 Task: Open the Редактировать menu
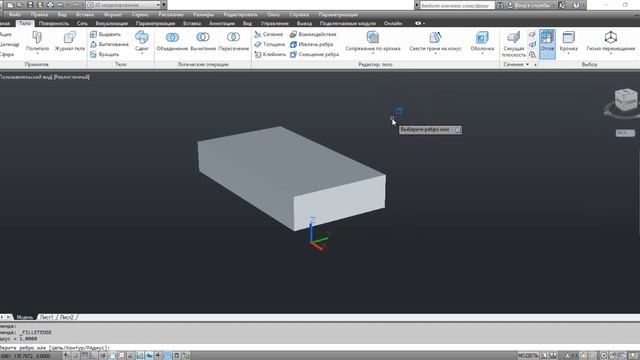tap(240, 14)
